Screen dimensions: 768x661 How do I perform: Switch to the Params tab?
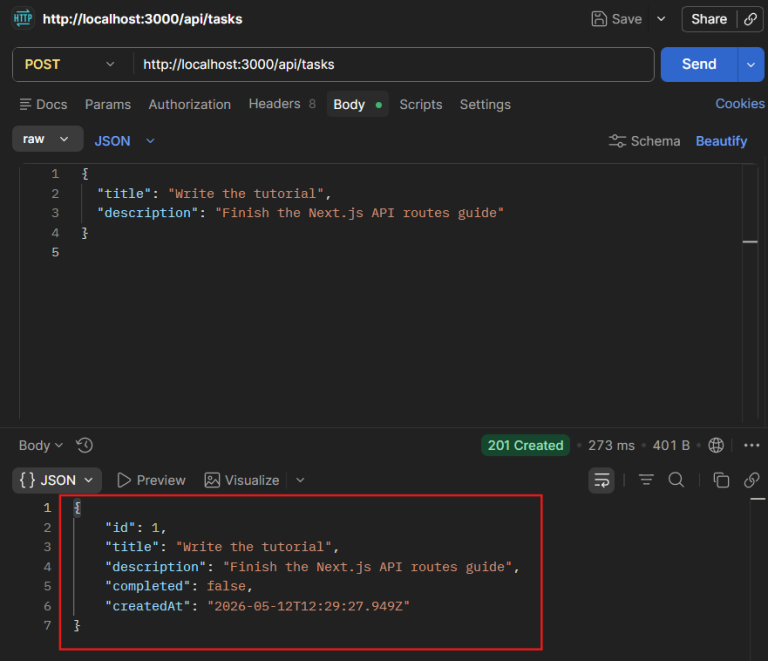tap(108, 104)
